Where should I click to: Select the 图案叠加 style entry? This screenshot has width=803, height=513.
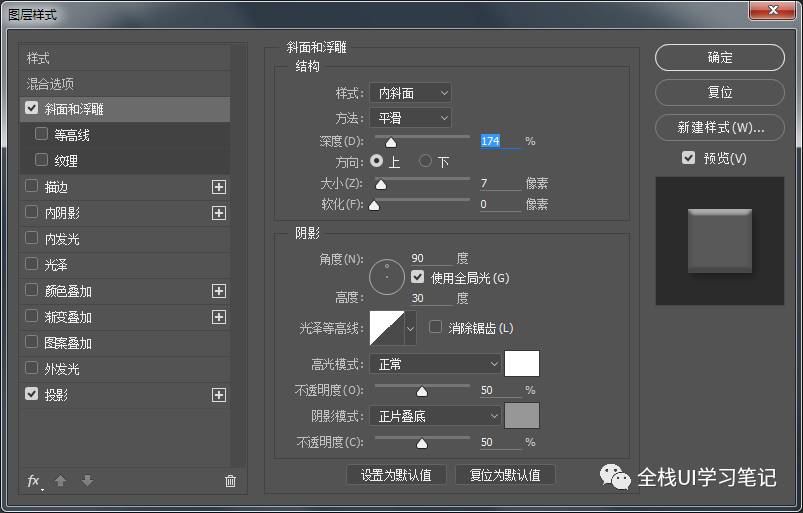(125, 343)
